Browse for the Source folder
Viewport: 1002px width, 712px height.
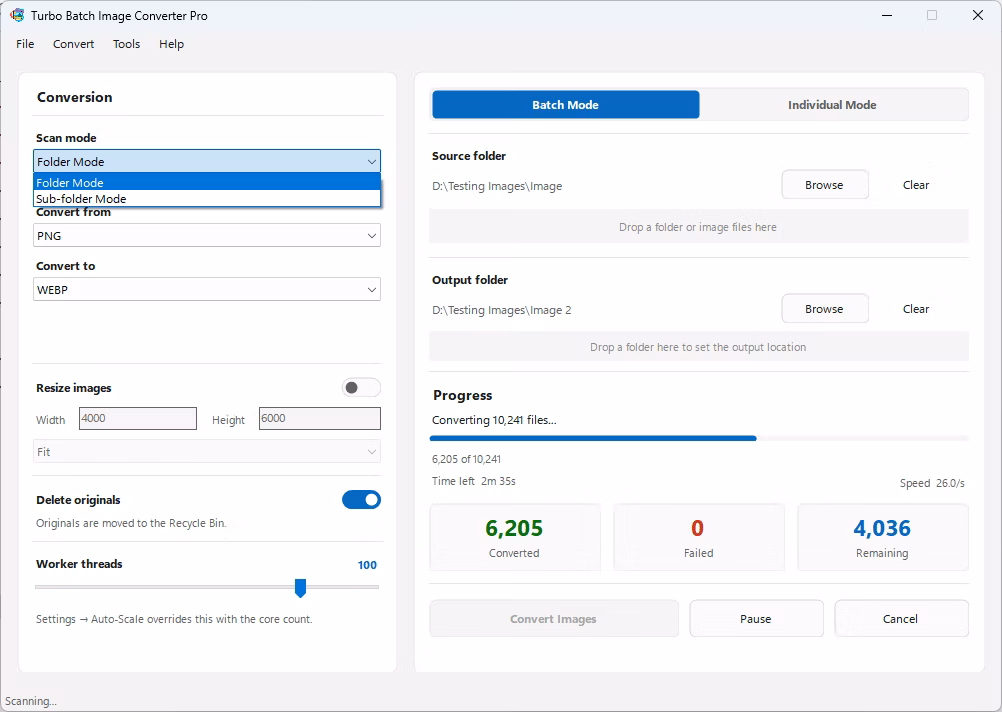[x=824, y=185]
